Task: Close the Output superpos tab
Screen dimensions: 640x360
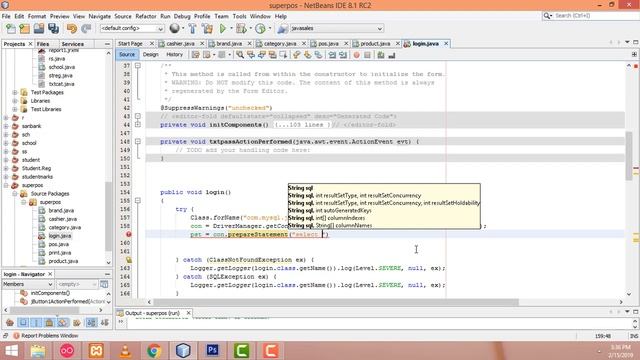Action: 188,313
